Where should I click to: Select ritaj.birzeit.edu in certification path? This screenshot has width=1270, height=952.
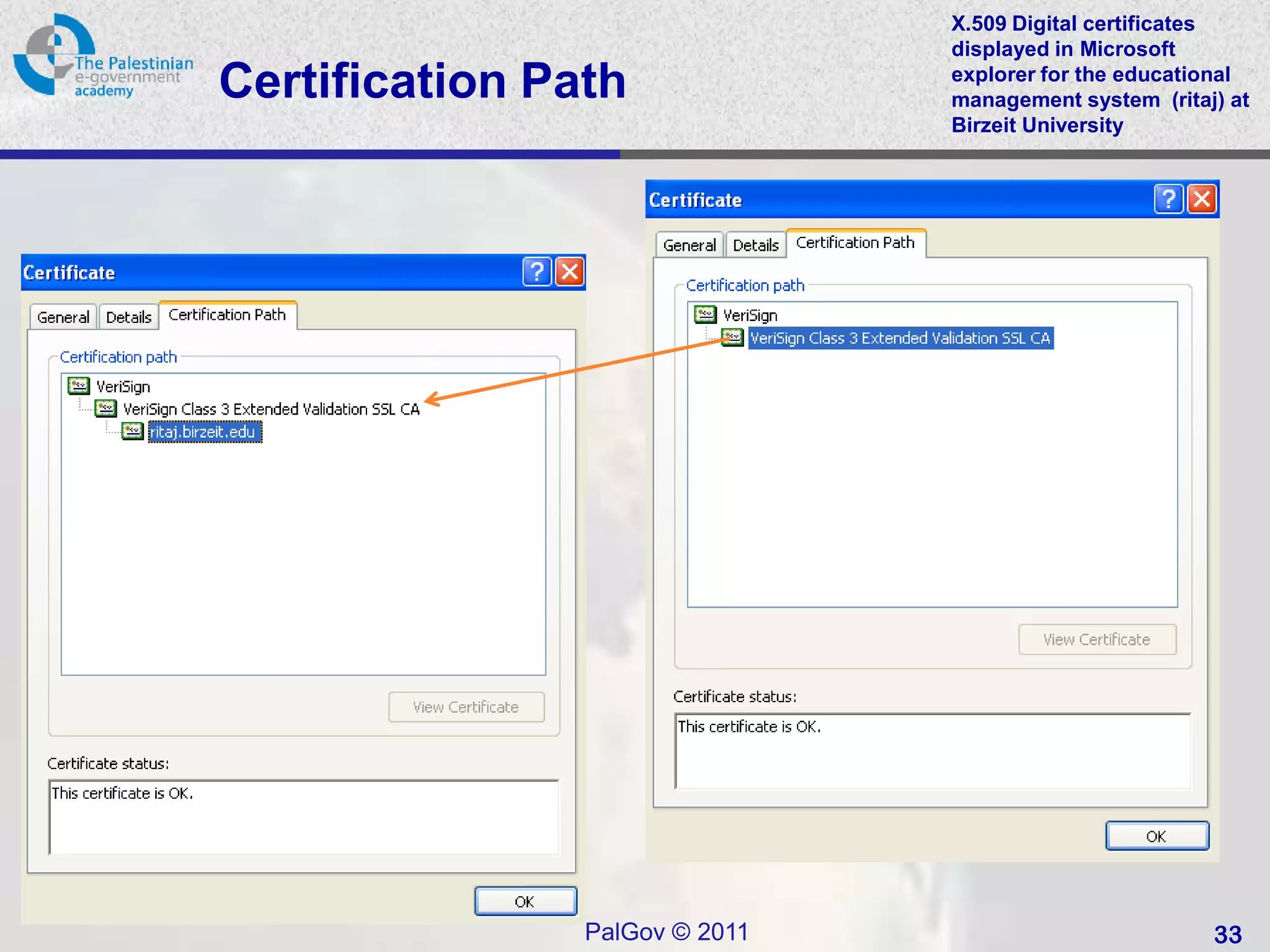pos(205,432)
